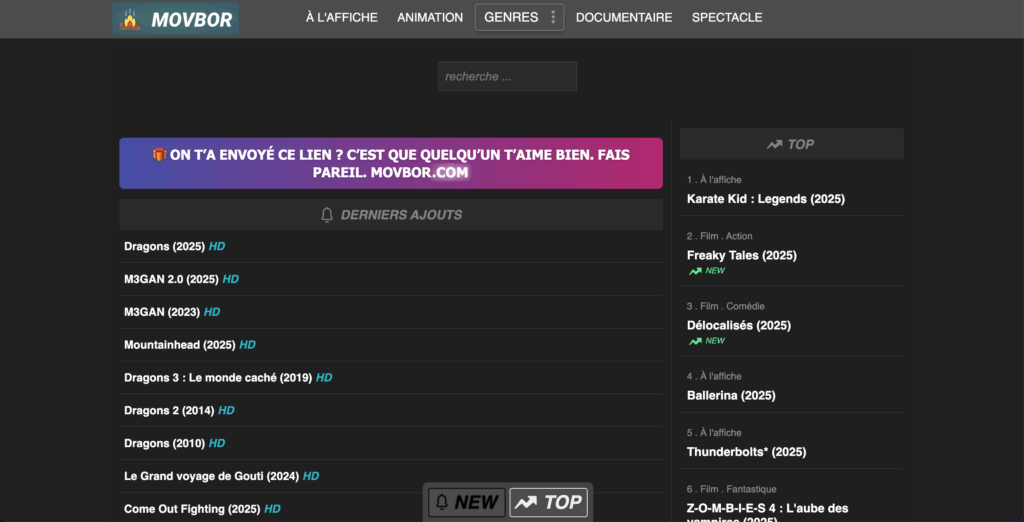
Task: Open M3GAN 2.0 (2025) from latest additions
Action: 171,279
